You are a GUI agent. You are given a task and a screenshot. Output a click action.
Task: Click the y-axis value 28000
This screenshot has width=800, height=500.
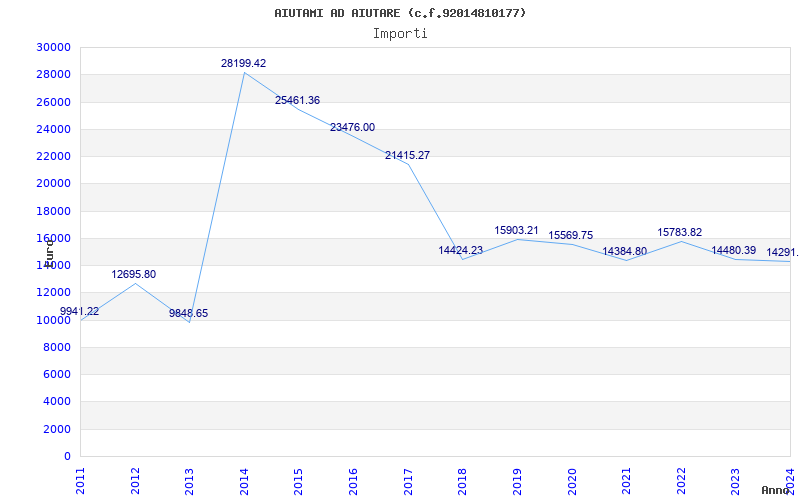pyautogui.click(x=53, y=74)
